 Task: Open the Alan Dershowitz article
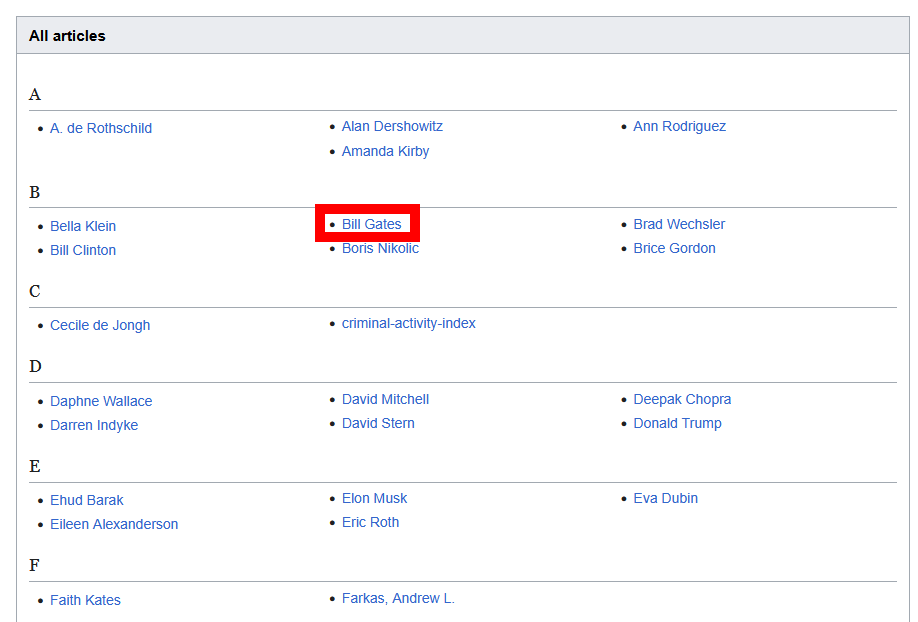[392, 126]
